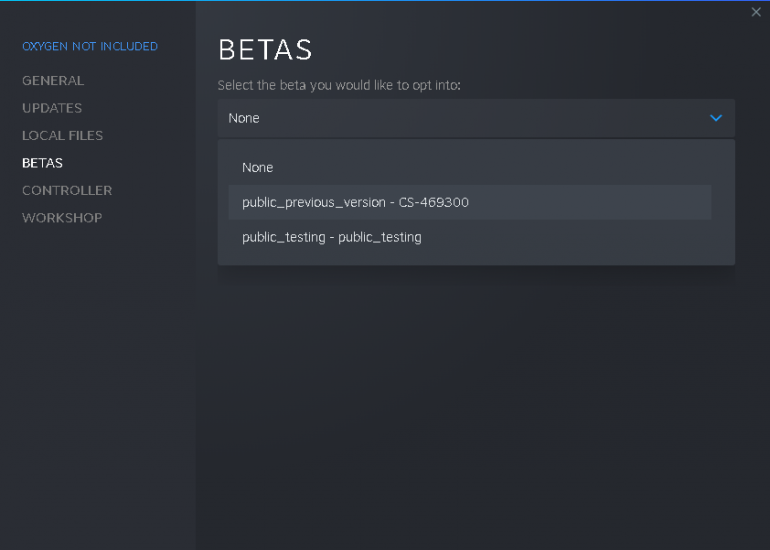Collapse the beta dropdown via chevron arrow
This screenshot has height=550, width=770.
716,118
